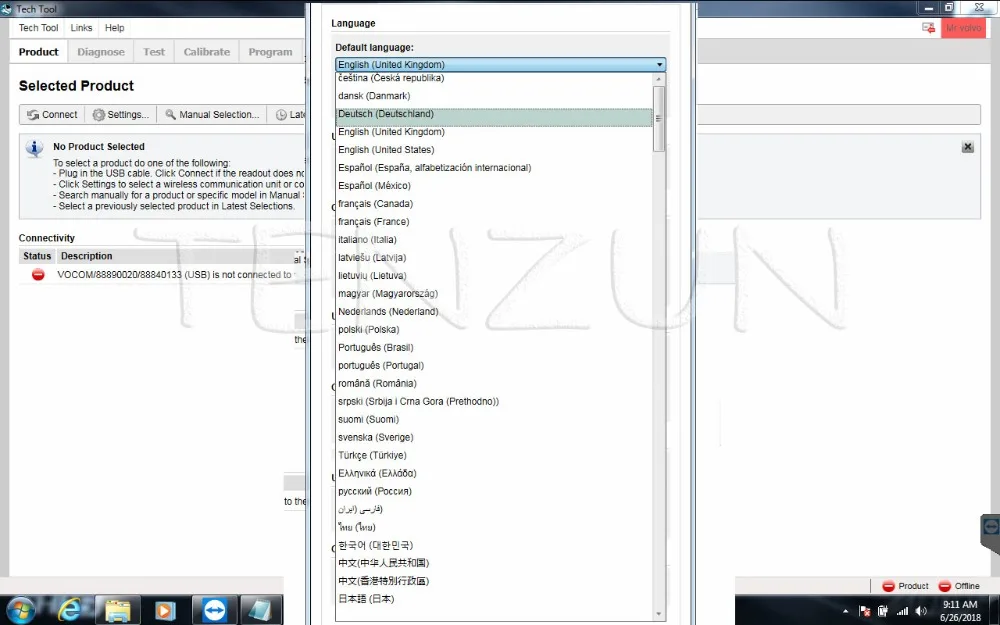Show hidden system tray icons
Image resolution: width=1000 pixels, height=625 pixels.
click(x=846, y=611)
